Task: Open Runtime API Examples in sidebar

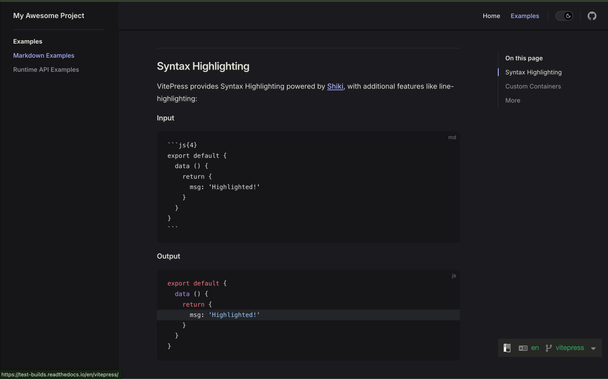Action: coord(46,69)
